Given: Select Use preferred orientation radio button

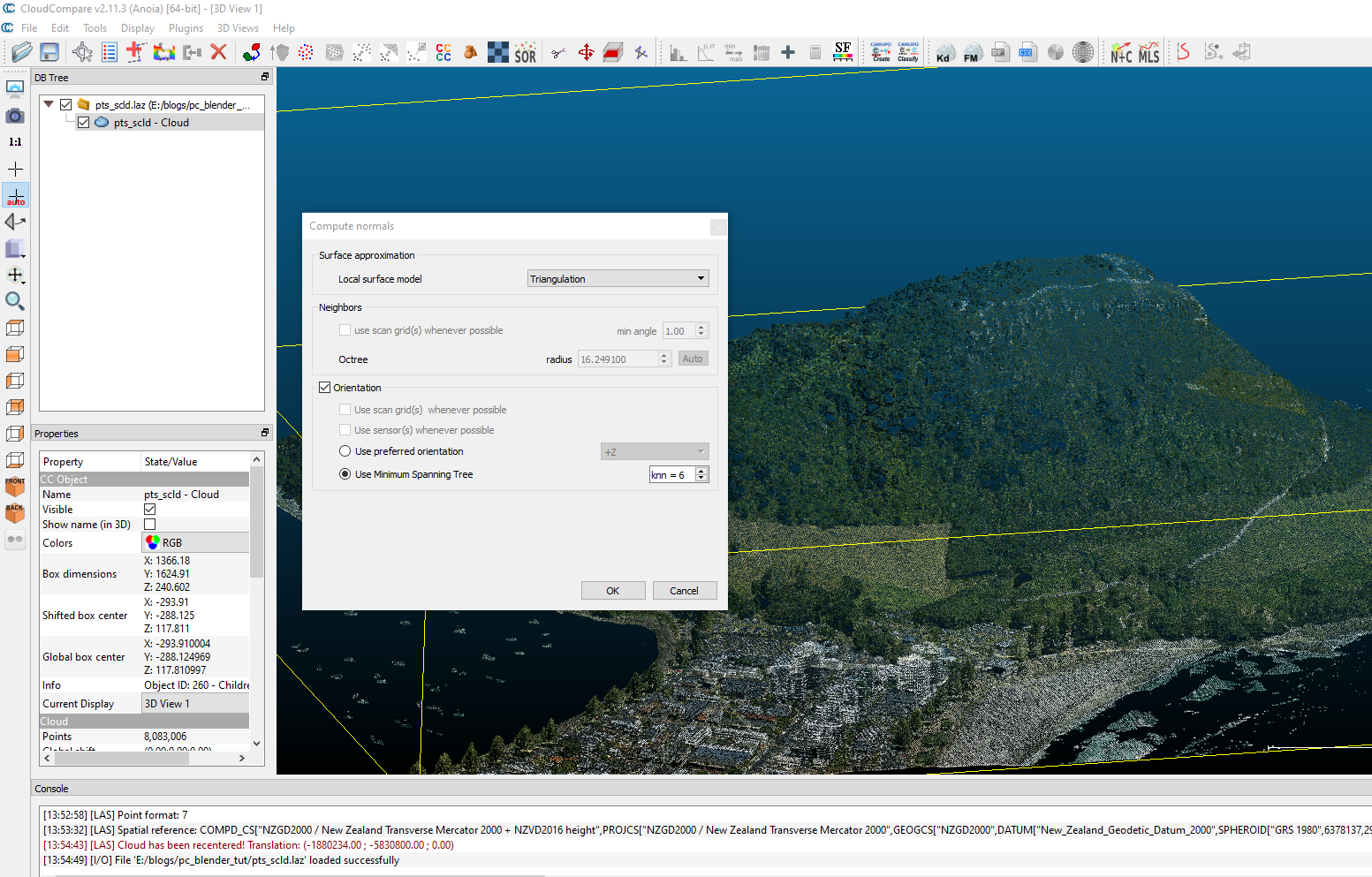Looking at the screenshot, I should point(345,451).
